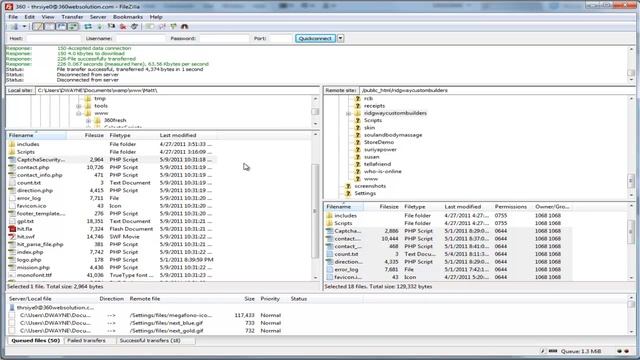Screen dimensions: 640x360
Task: Click the queue icon in status bar
Action: (553, 351)
